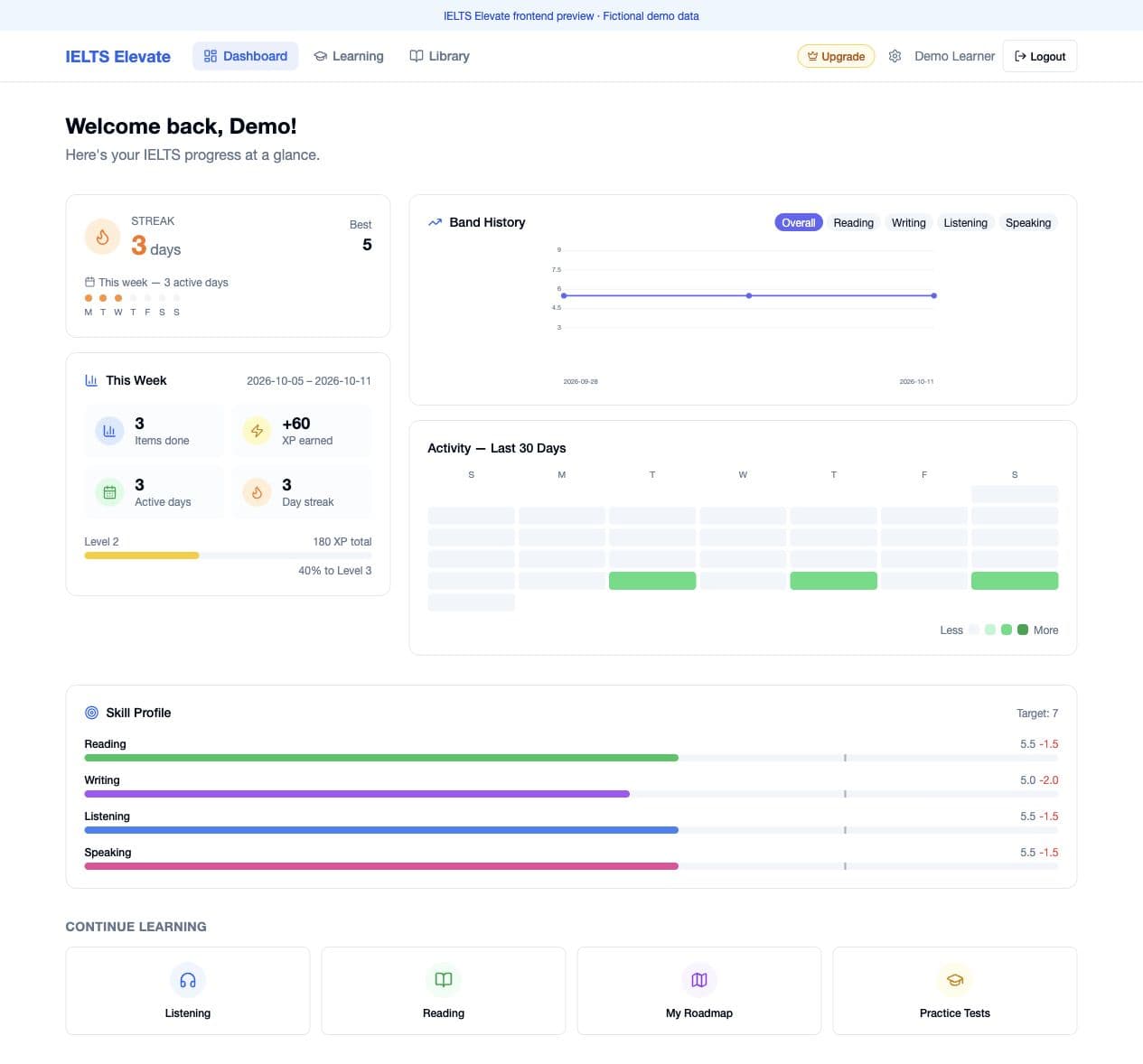Switch band history to Reading

pos(854,223)
